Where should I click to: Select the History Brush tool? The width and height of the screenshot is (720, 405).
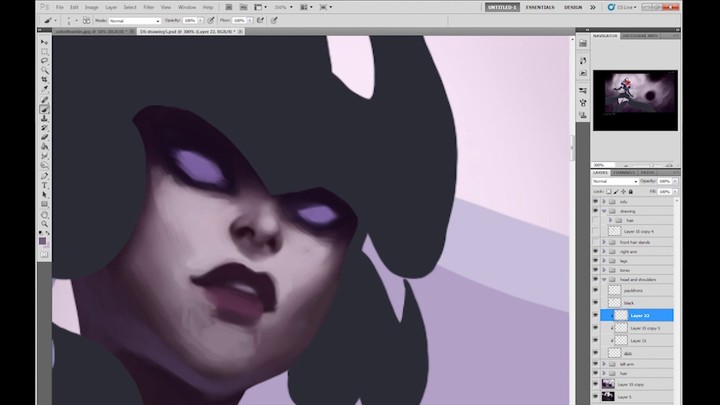[45, 128]
